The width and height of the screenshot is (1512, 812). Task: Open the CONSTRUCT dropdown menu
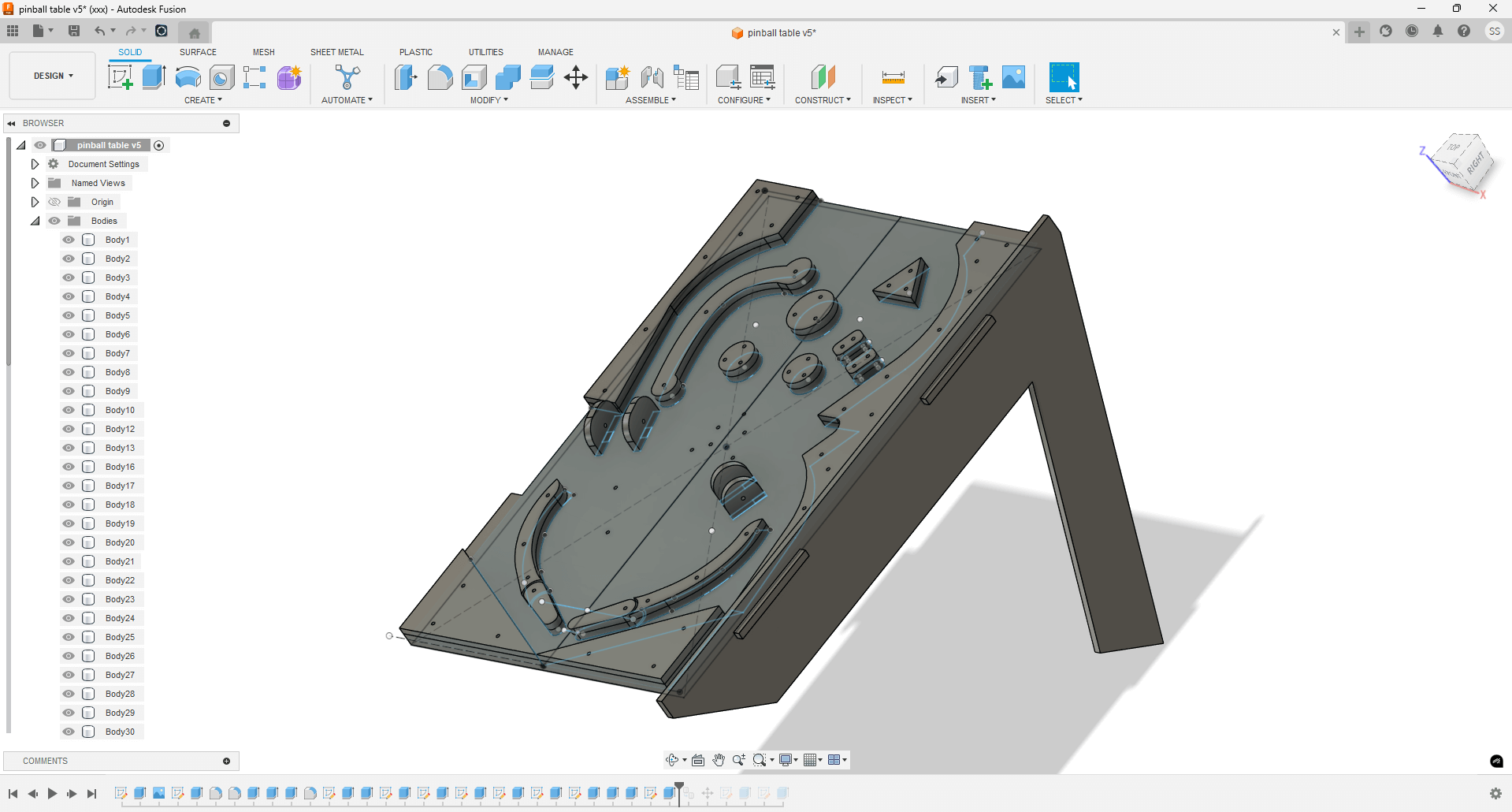click(x=823, y=100)
